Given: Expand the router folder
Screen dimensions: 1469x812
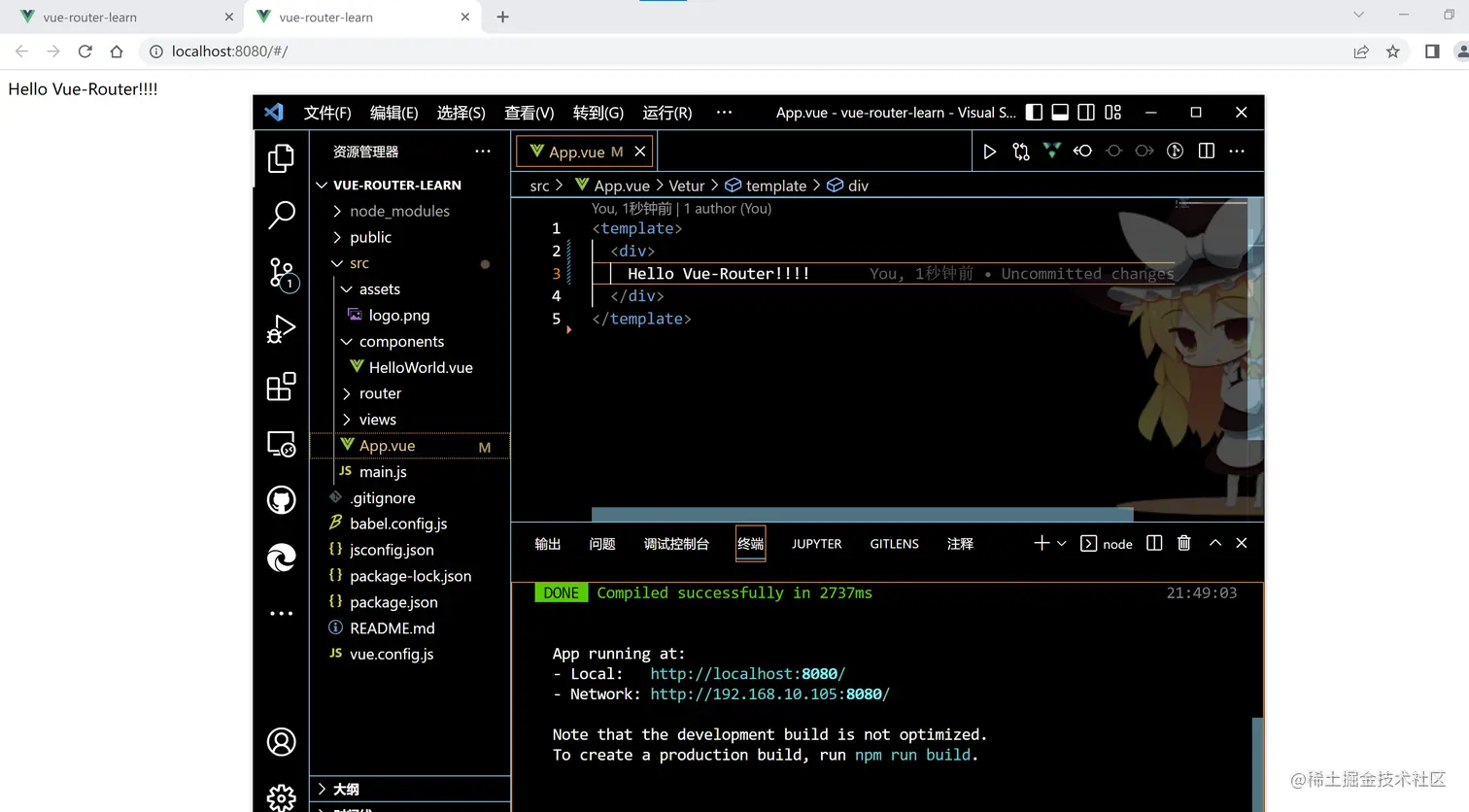Looking at the screenshot, I should coord(380,393).
